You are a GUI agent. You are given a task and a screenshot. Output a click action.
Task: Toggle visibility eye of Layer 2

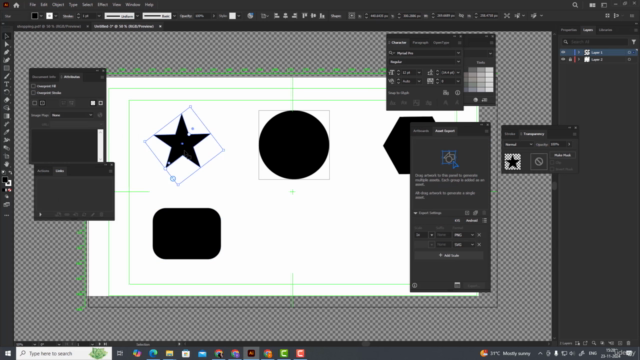tap(563, 60)
